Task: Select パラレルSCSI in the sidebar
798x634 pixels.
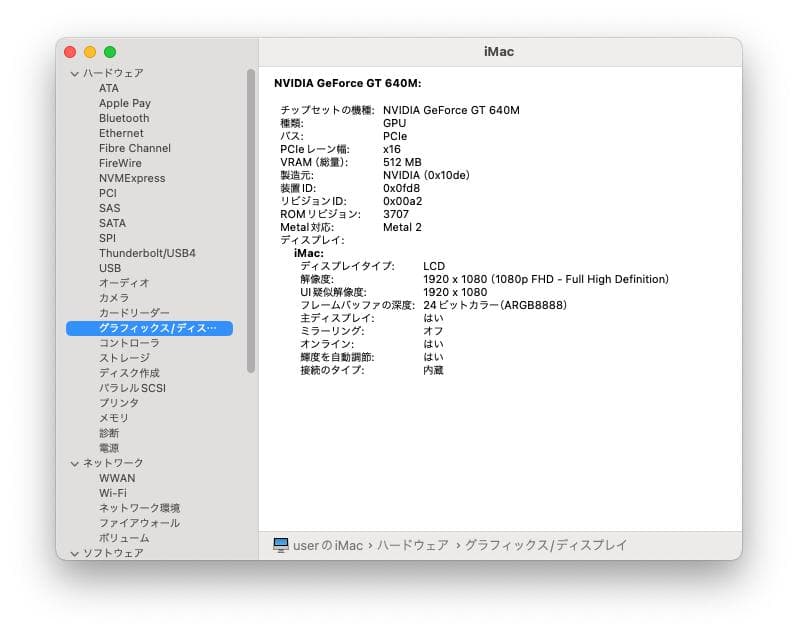Action: 132,388
